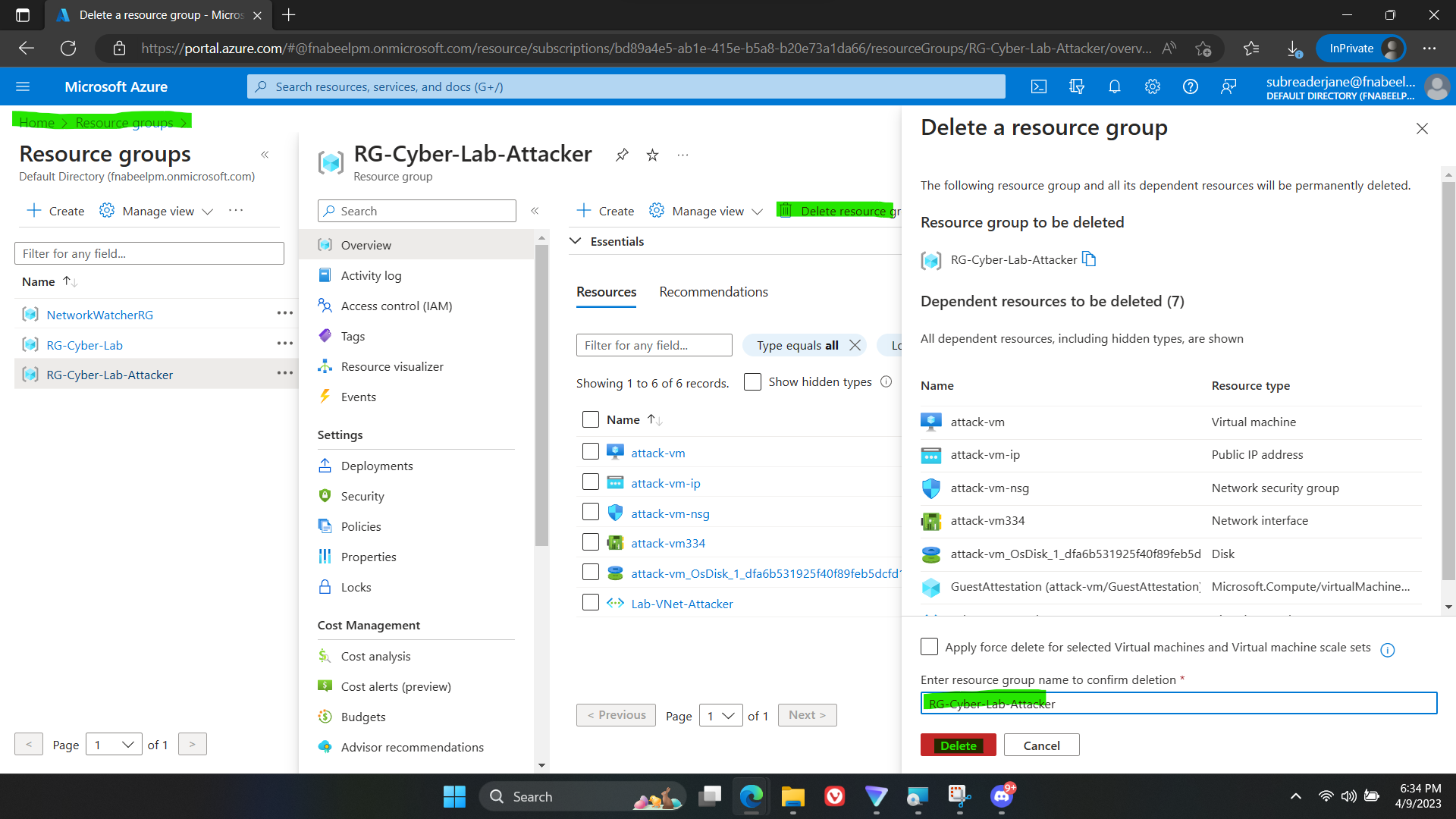The image size is (1456, 819).
Task: Click the delete panel vertical scrollbar
Action: click(1448, 379)
